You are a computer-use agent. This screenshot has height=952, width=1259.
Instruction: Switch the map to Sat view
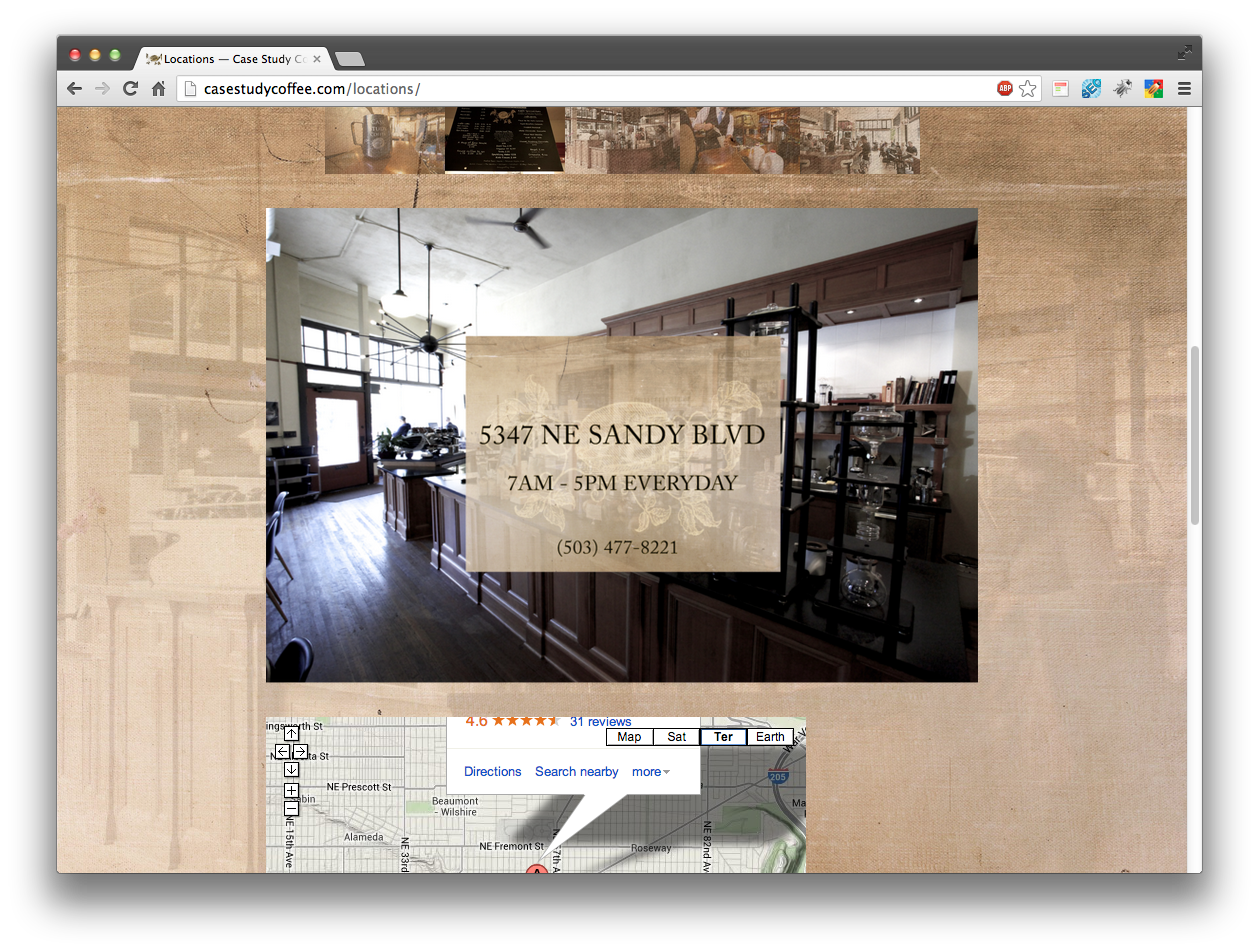pyautogui.click(x=677, y=737)
